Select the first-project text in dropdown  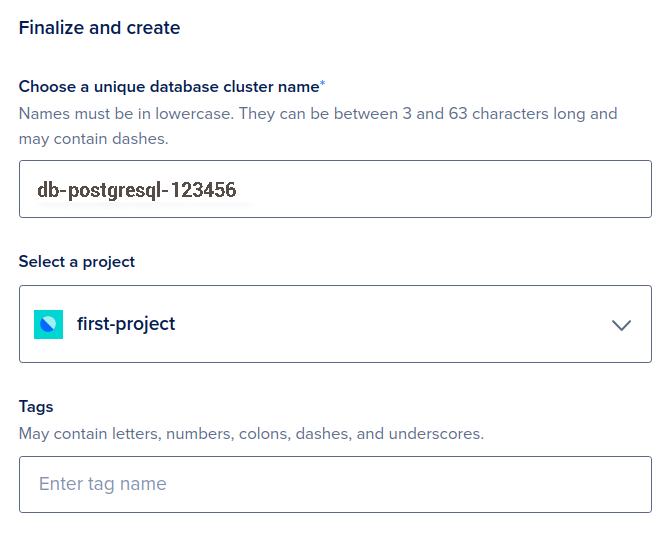point(126,324)
